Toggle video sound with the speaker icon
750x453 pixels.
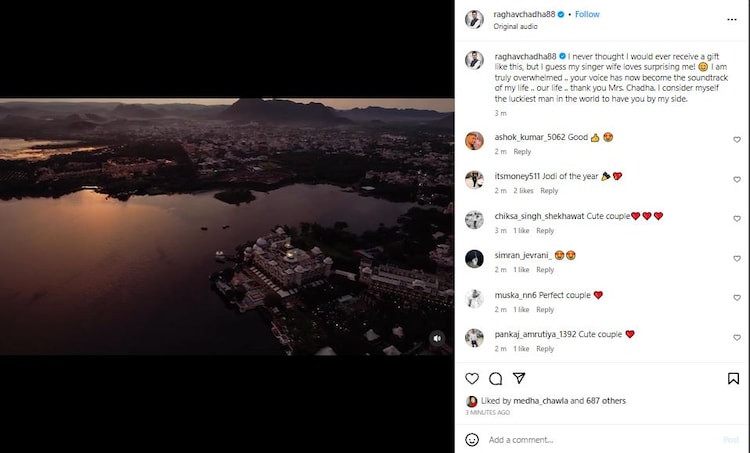(437, 339)
